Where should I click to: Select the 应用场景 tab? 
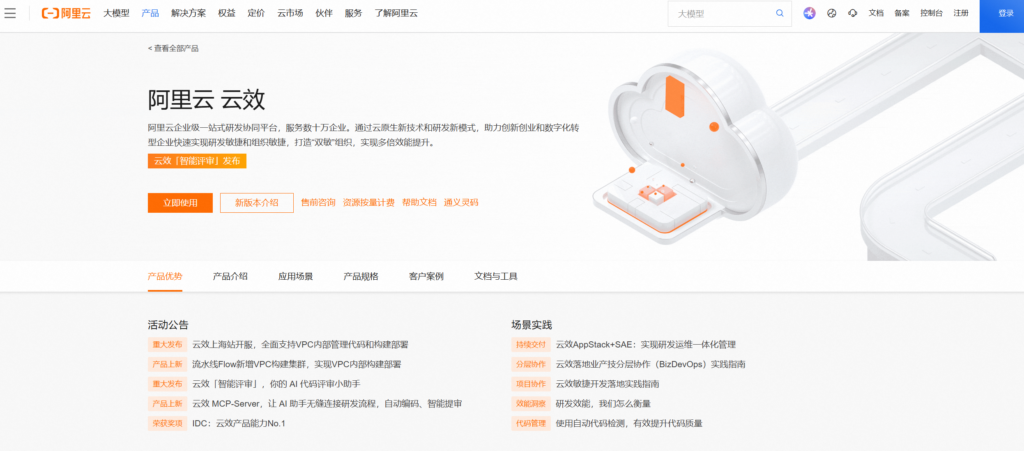(295, 276)
